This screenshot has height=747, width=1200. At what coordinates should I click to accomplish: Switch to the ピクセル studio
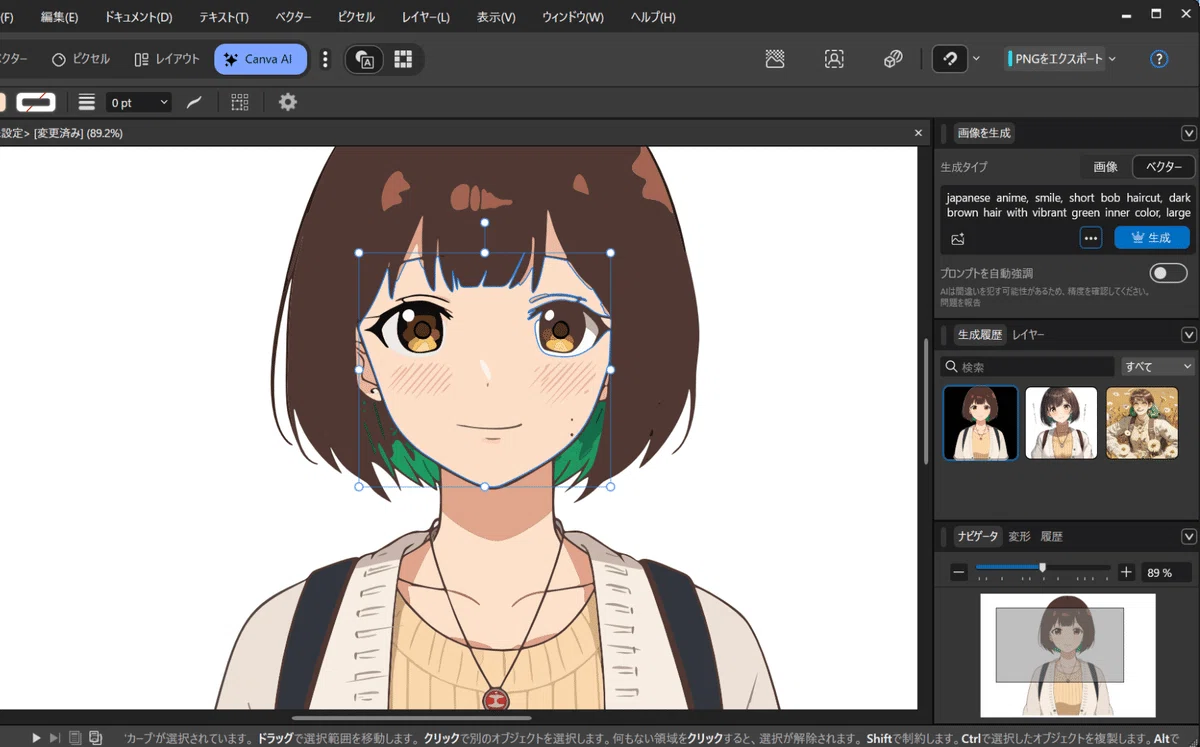coord(81,59)
